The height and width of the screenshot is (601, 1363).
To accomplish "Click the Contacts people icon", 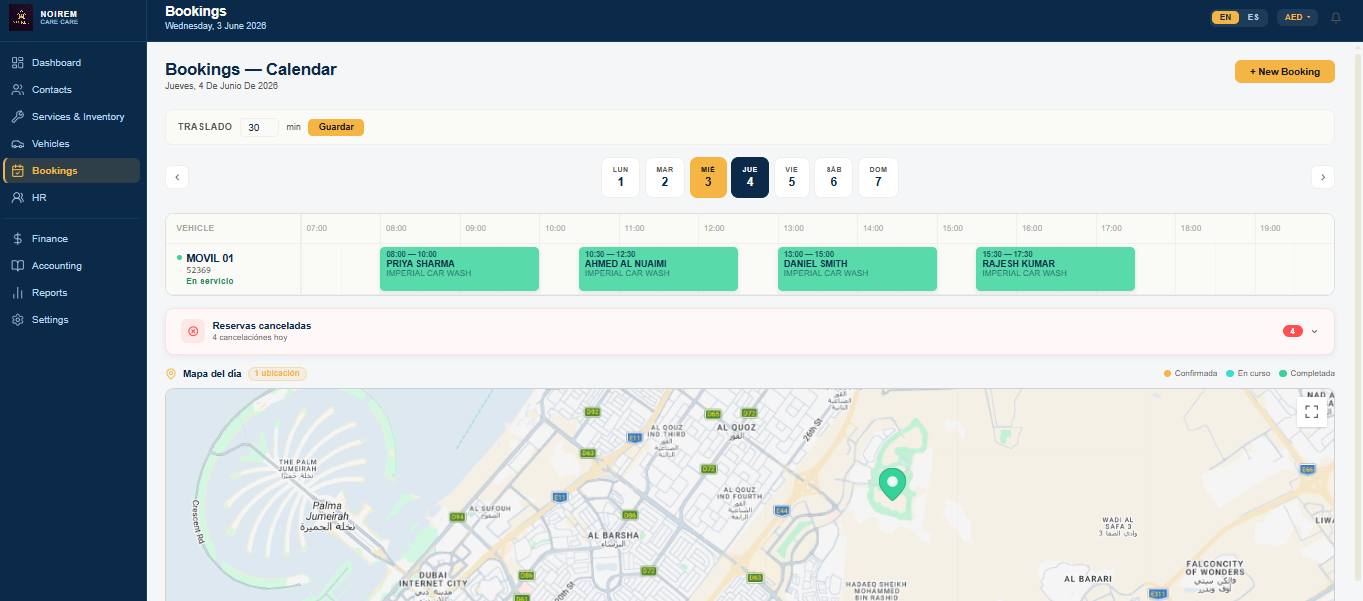I will [x=18, y=90].
